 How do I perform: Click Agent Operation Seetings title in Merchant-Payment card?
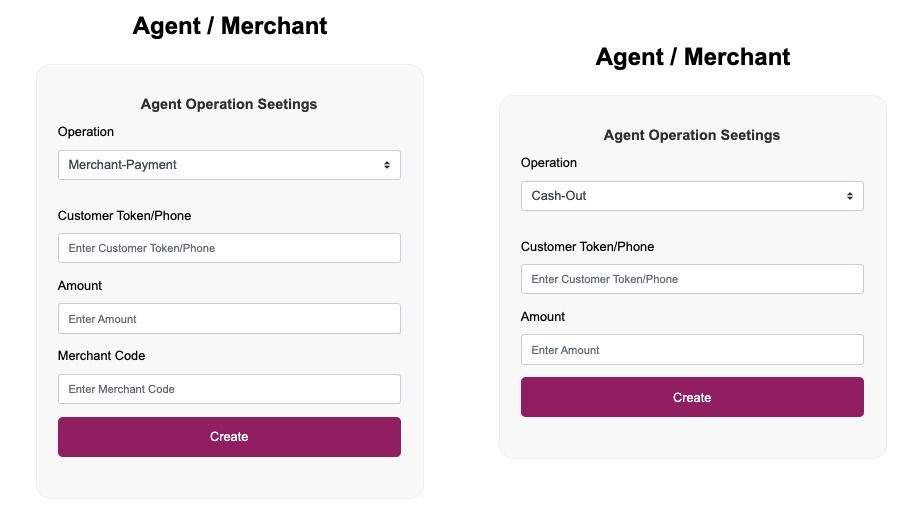point(229,104)
